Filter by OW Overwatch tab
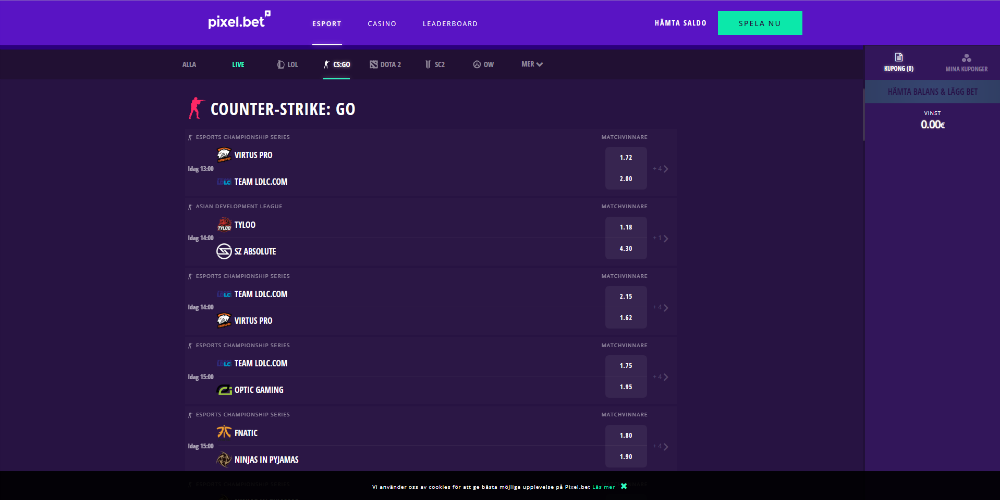Viewport: 1000px width, 500px height. 483,64
